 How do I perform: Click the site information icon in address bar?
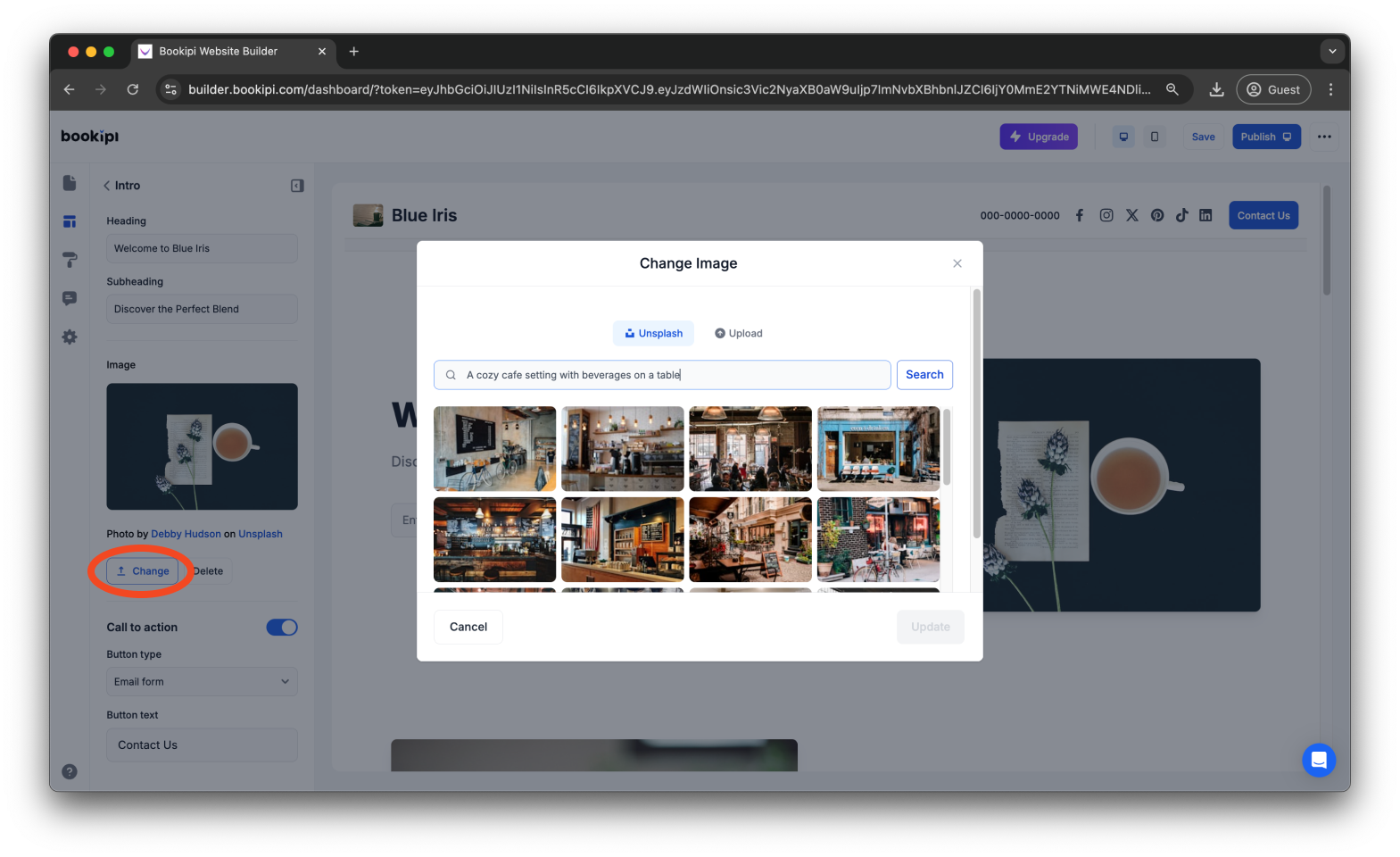click(171, 89)
